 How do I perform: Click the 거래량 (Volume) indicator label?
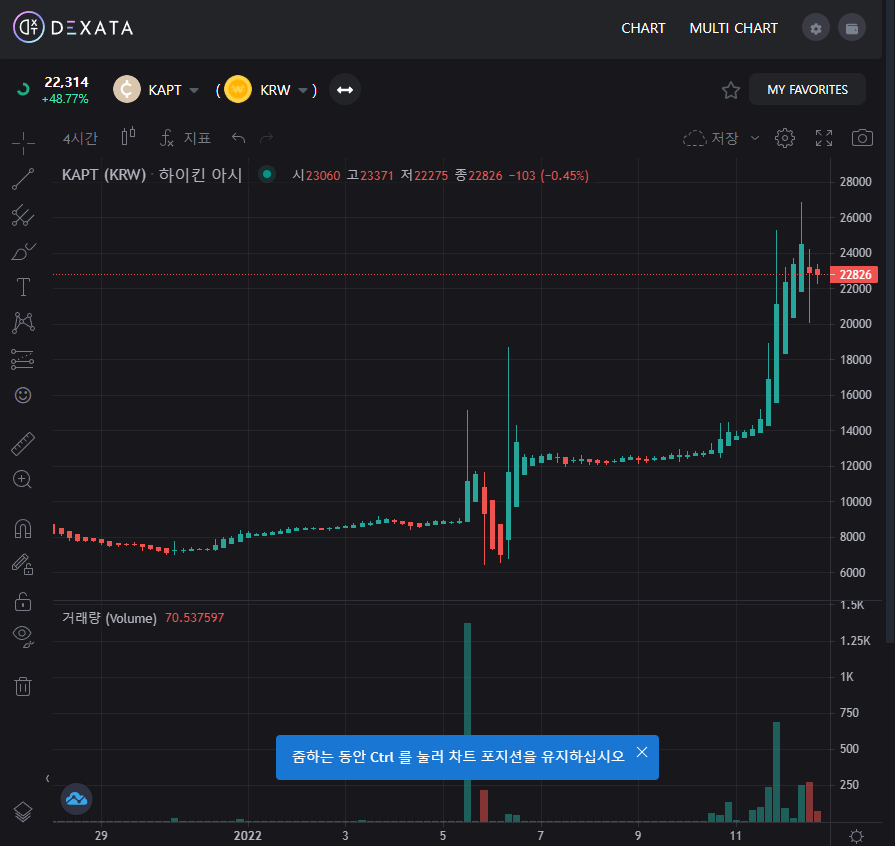(109, 618)
